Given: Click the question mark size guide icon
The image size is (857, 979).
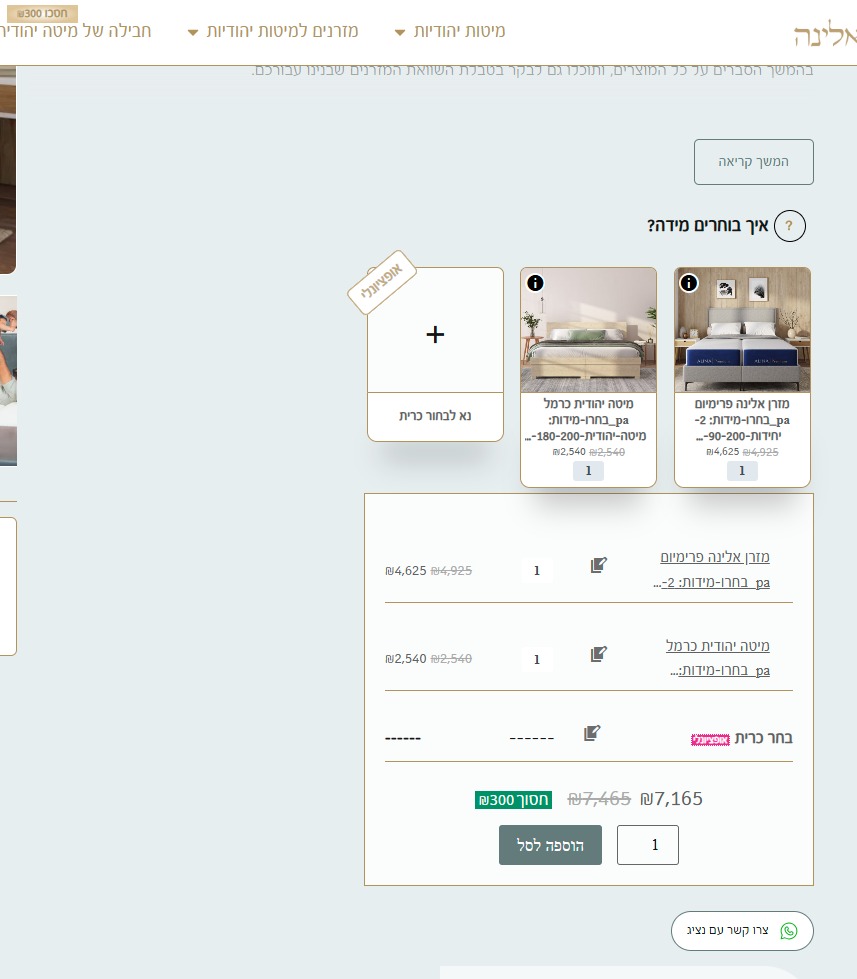Looking at the screenshot, I should [x=789, y=226].
